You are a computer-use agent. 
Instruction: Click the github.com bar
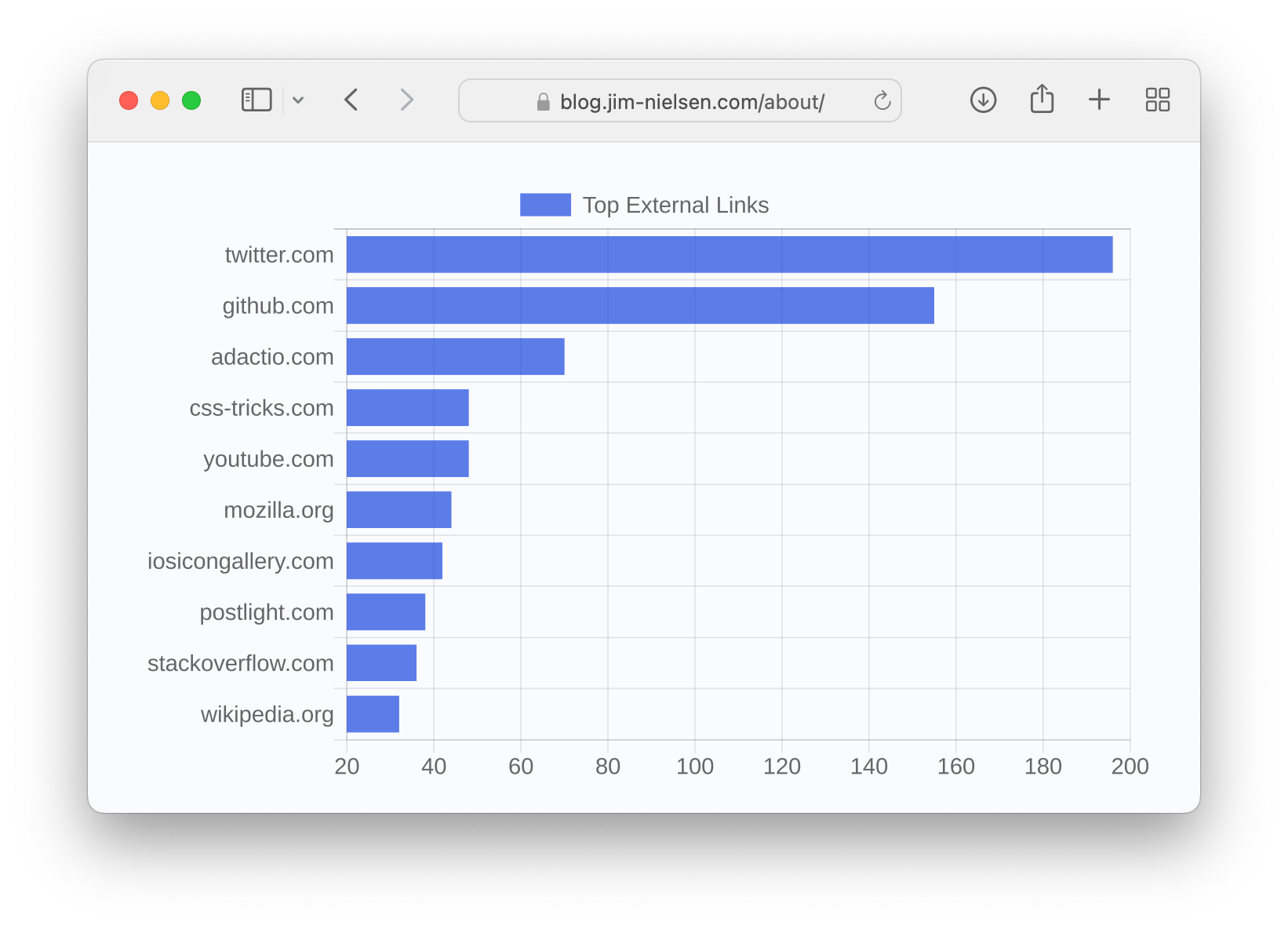640,305
